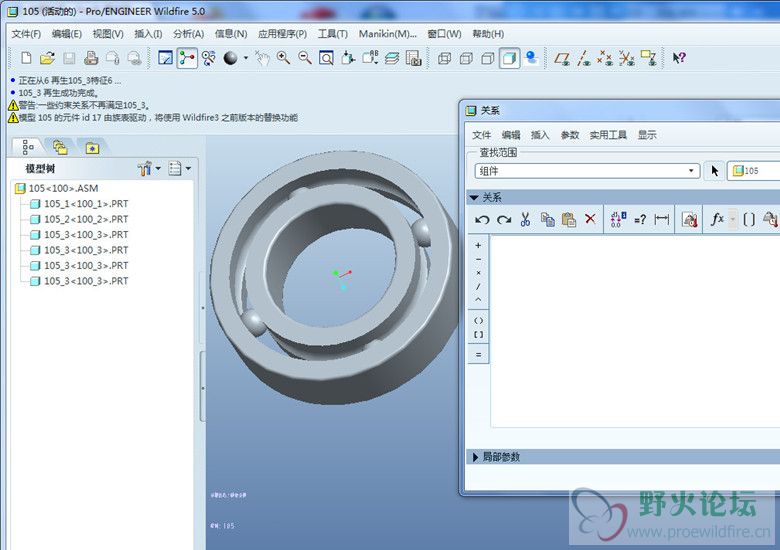Switch to no hidden display style
Image resolution: width=780 pixels, height=550 pixels.
[488, 59]
